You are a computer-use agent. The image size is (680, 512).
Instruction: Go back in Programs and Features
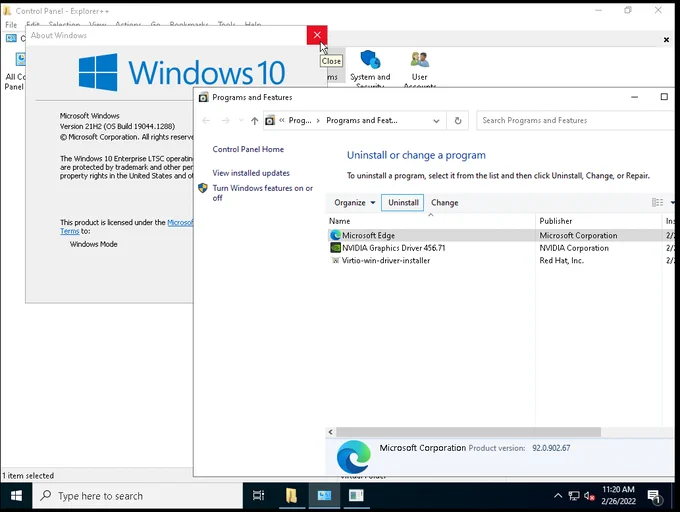click(206, 121)
